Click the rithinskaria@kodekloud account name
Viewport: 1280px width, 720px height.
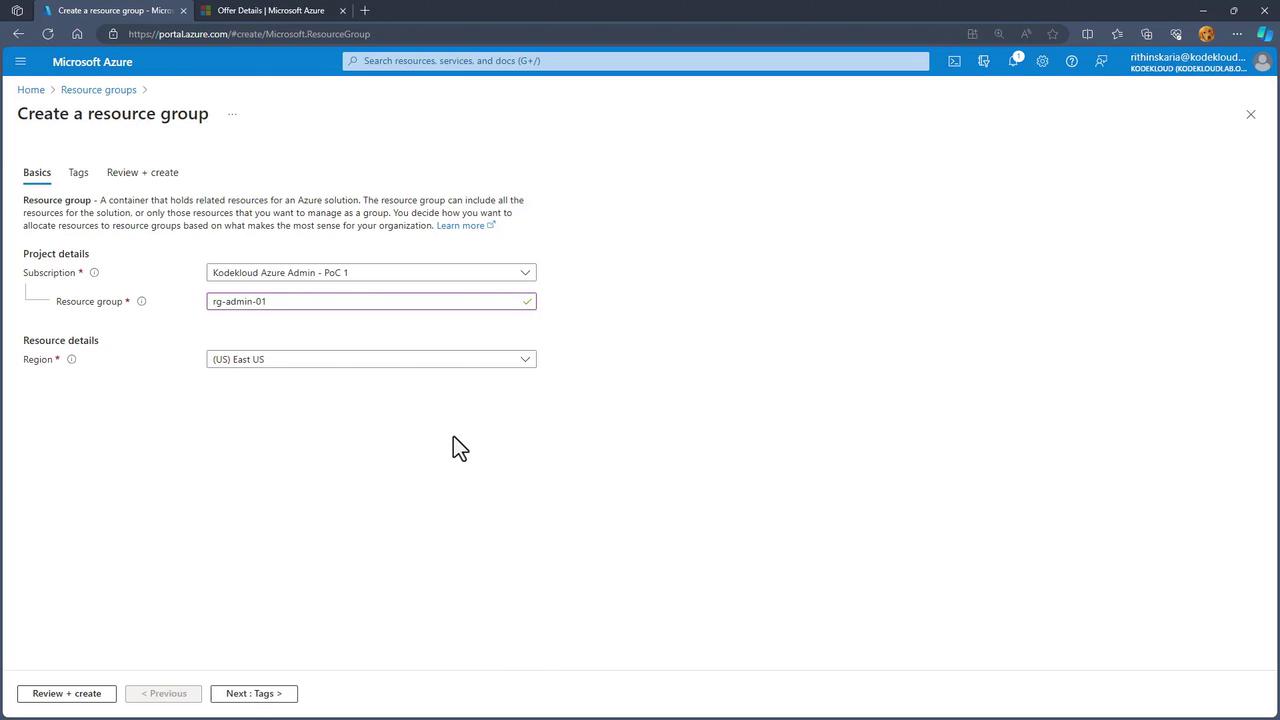click(1188, 57)
